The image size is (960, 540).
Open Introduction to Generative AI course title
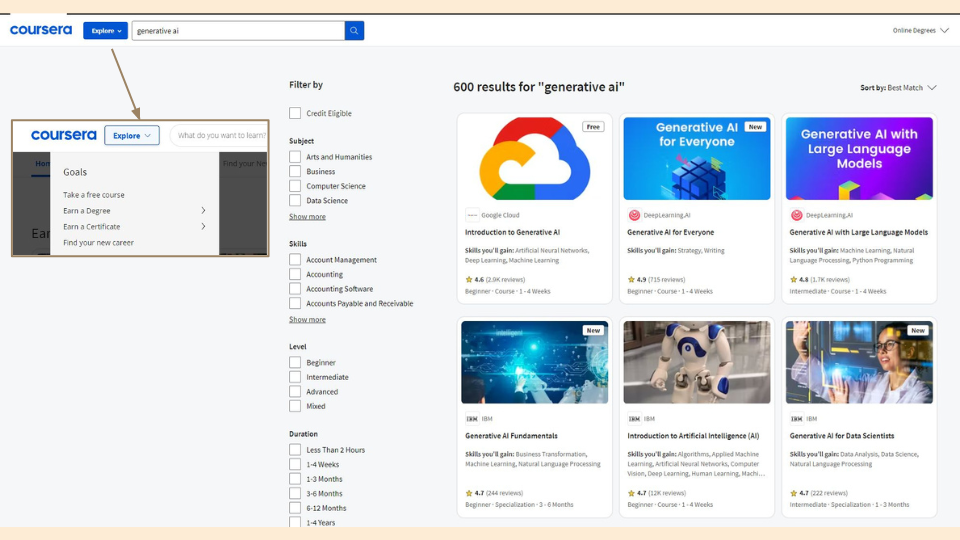point(512,232)
